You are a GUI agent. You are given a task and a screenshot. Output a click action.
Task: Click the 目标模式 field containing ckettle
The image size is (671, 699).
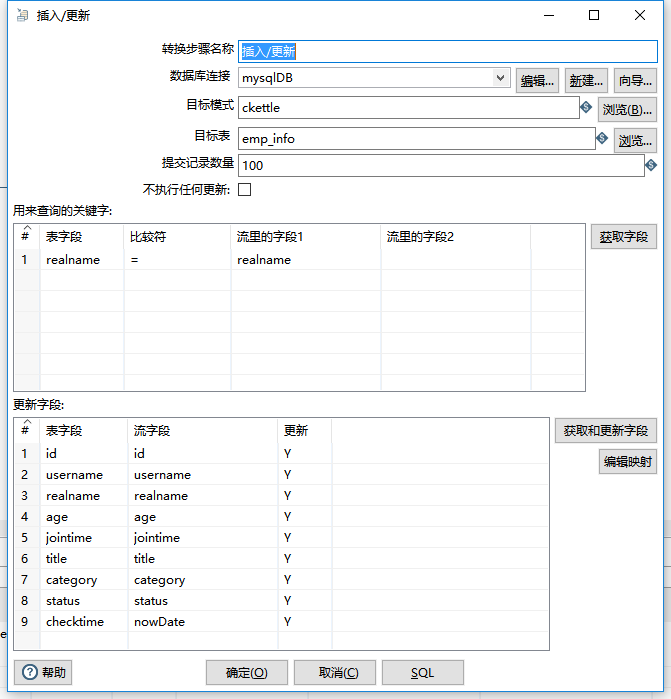[x=409, y=107]
